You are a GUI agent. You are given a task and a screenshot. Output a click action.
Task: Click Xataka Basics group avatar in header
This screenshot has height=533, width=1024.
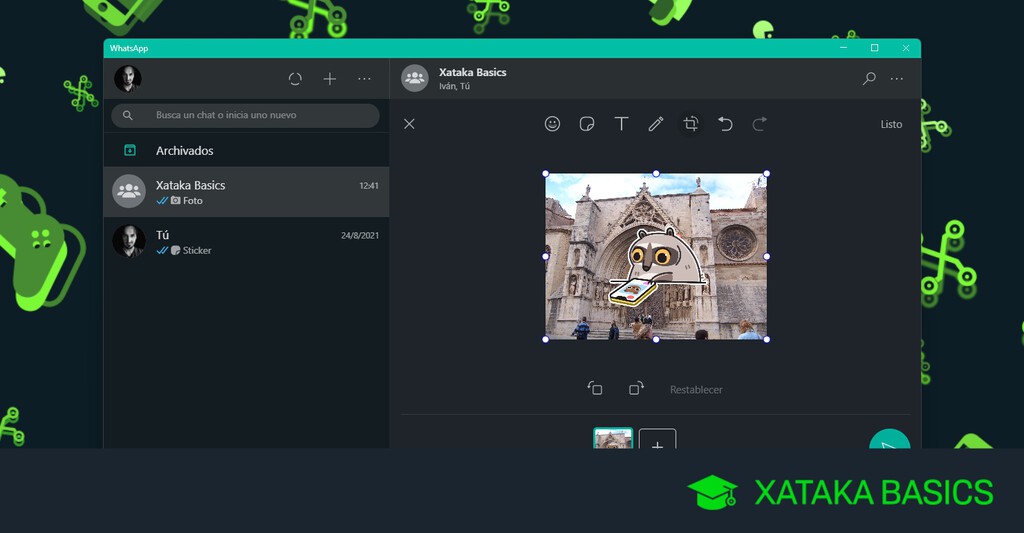tap(415, 78)
